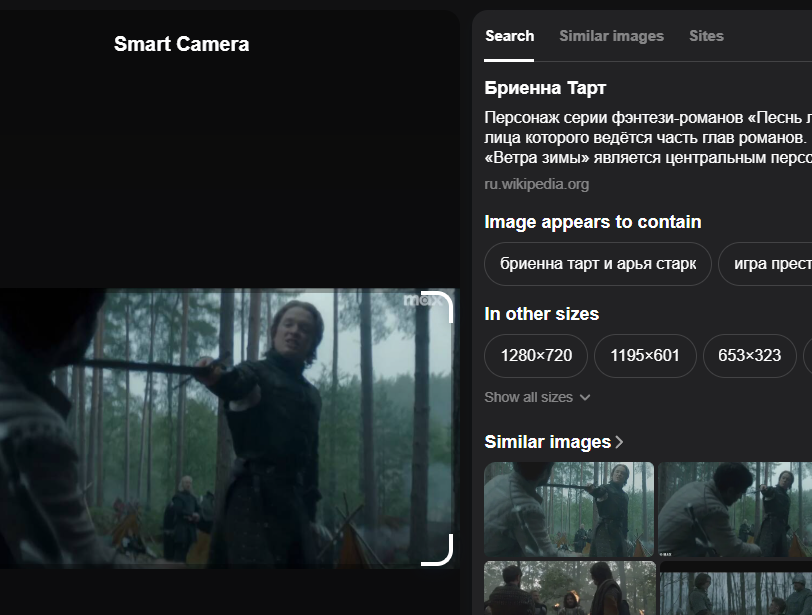Select the Search tab

(x=509, y=36)
